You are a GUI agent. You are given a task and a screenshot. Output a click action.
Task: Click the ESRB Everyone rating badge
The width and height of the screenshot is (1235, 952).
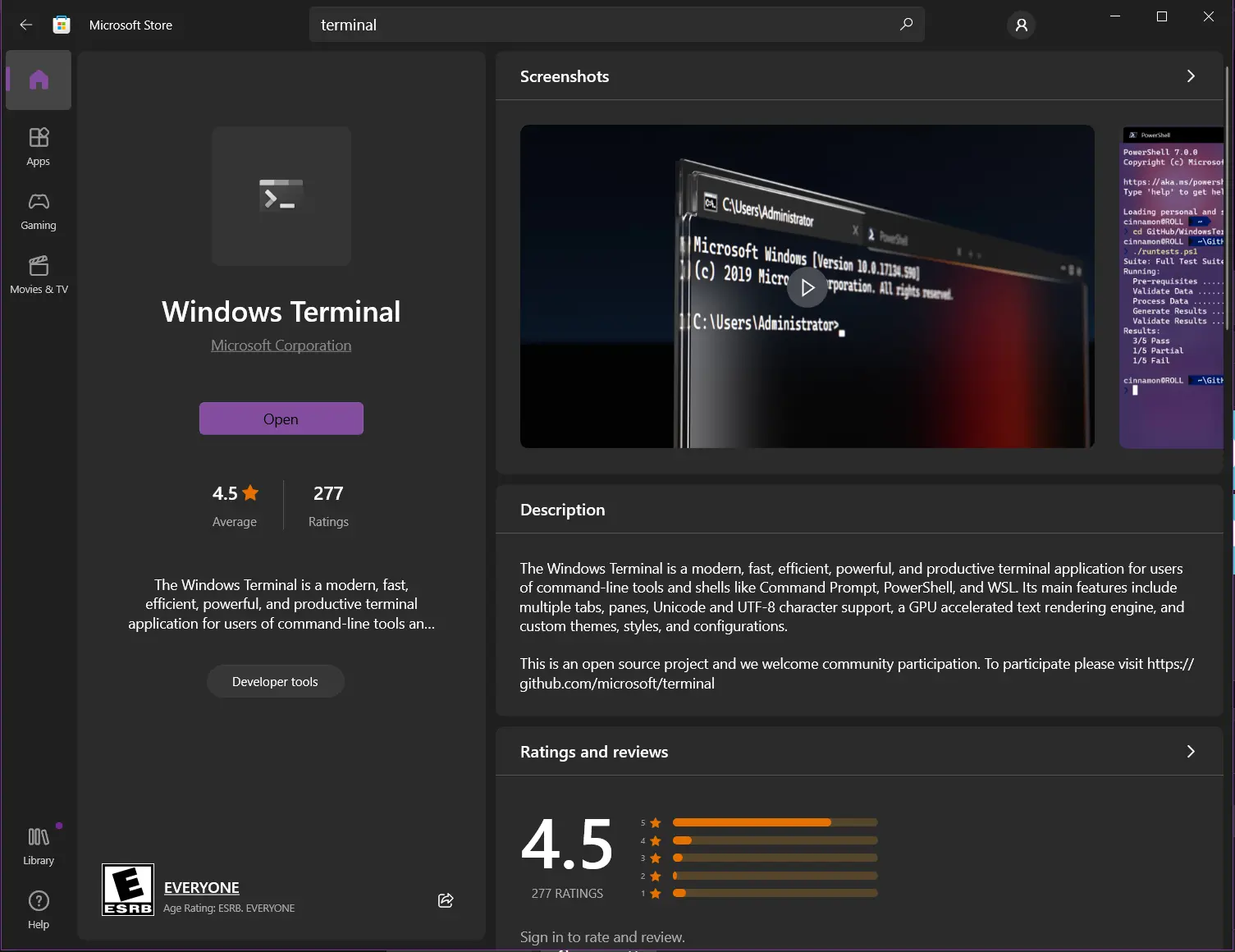pyautogui.click(x=128, y=890)
